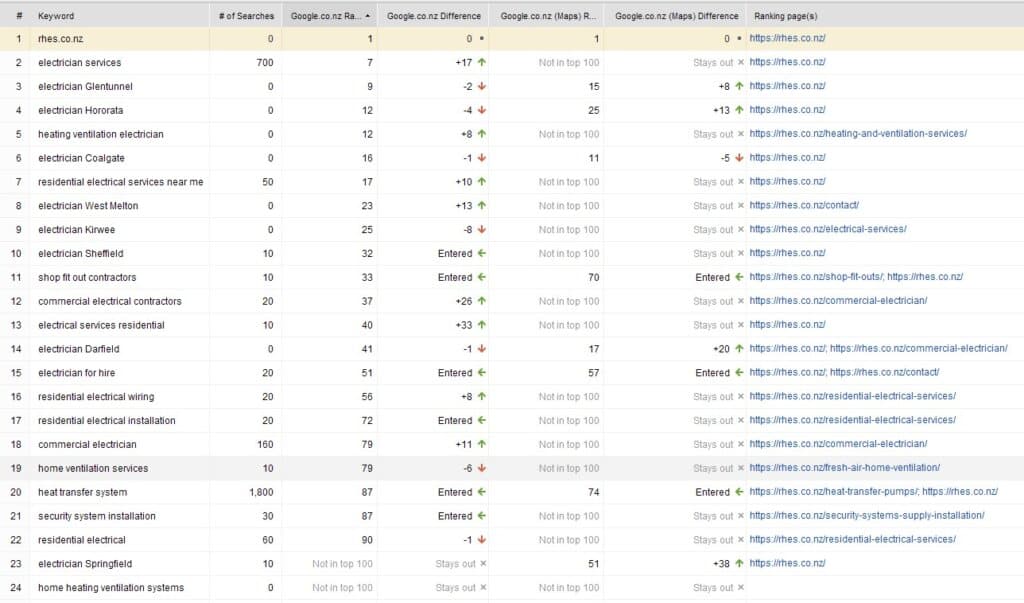Screen dimensions: 1024x603
Task: Click the 1,800 searches value
Action: (x=261, y=493)
